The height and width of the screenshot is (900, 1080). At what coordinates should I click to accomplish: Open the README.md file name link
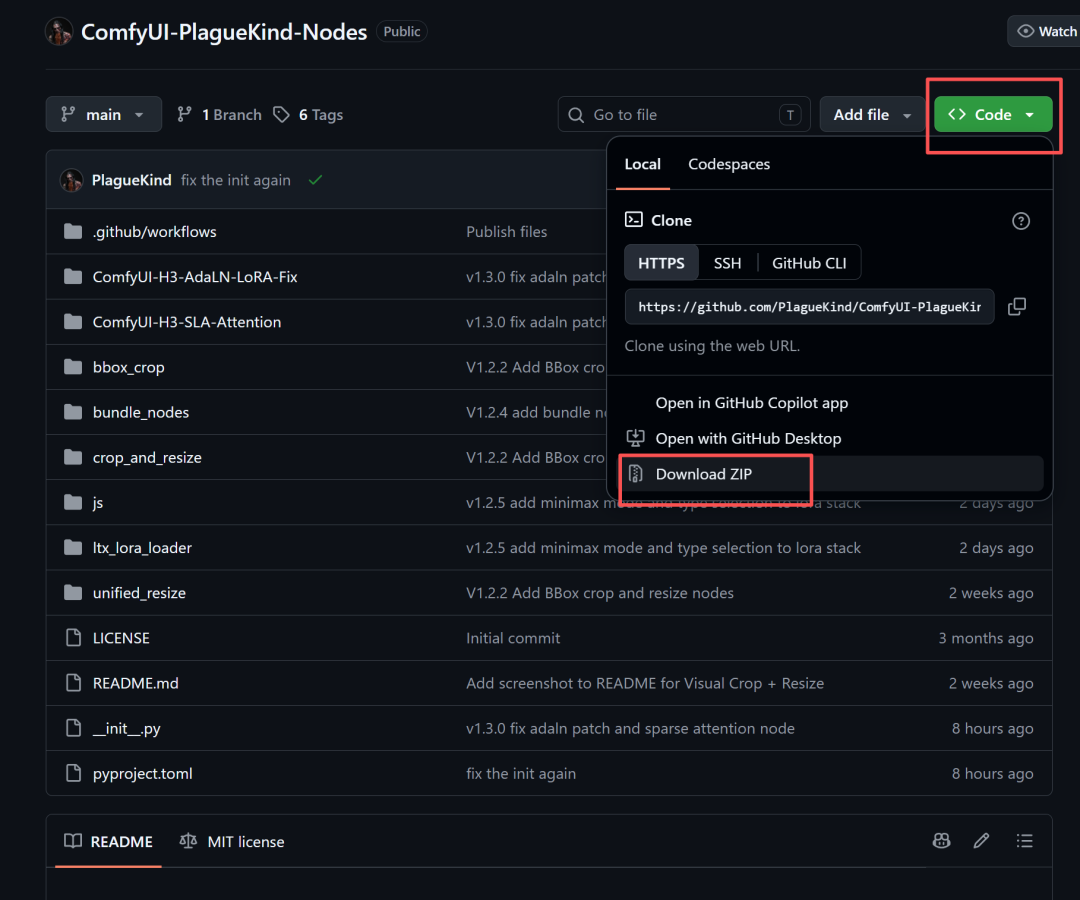(x=136, y=683)
